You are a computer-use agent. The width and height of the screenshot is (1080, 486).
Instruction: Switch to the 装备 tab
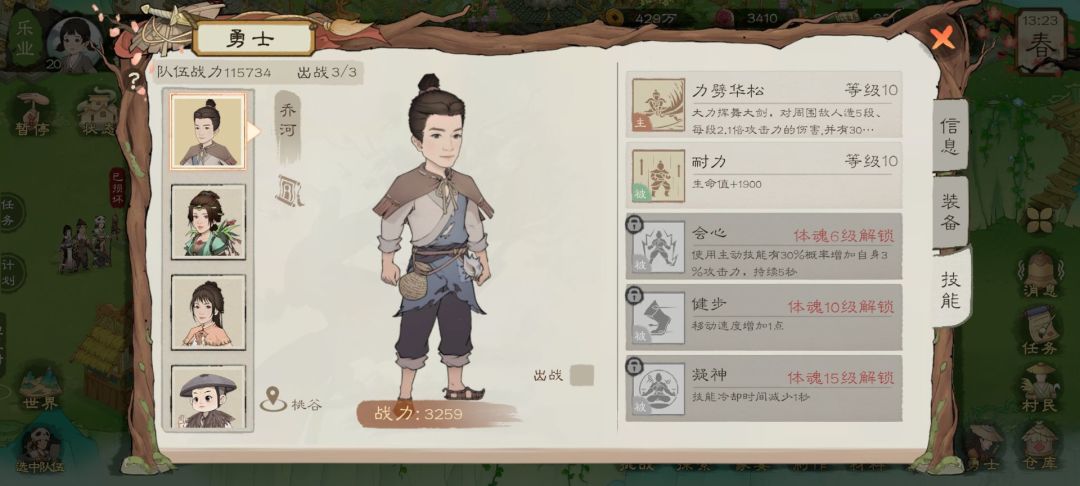(951, 211)
